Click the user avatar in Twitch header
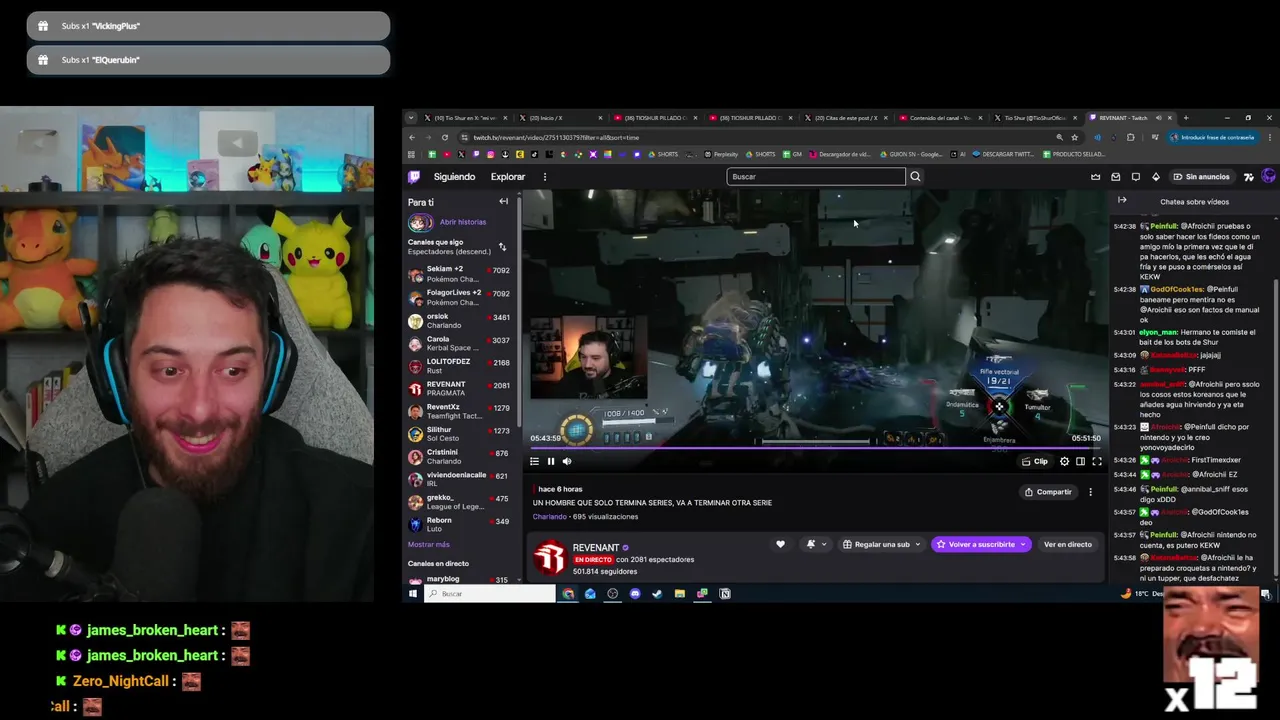The image size is (1280, 720). point(1268,176)
